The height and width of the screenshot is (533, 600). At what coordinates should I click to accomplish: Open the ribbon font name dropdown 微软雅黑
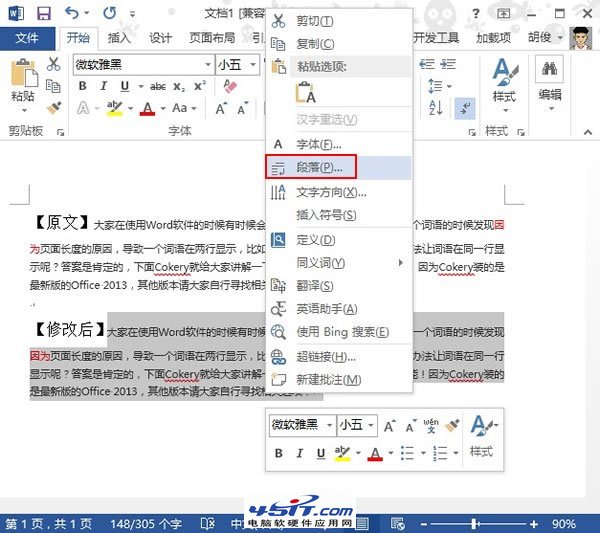208,64
